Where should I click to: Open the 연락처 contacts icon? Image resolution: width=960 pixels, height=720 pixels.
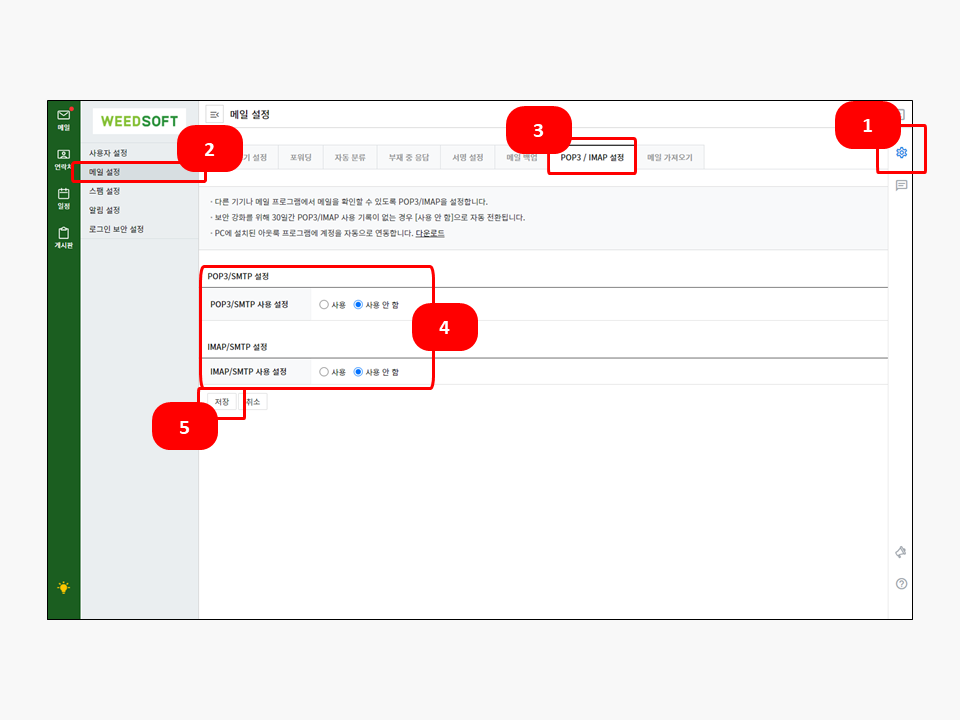point(64,159)
